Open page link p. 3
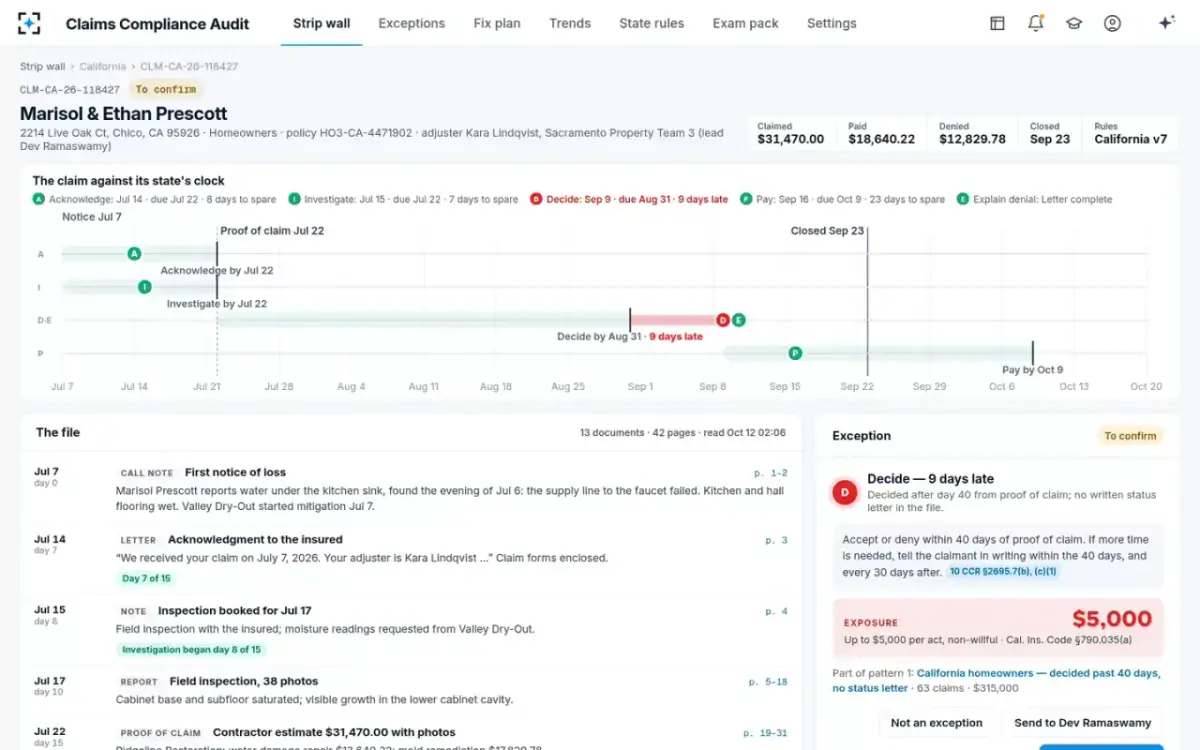This screenshot has width=1200, height=750. pyautogui.click(x=777, y=540)
